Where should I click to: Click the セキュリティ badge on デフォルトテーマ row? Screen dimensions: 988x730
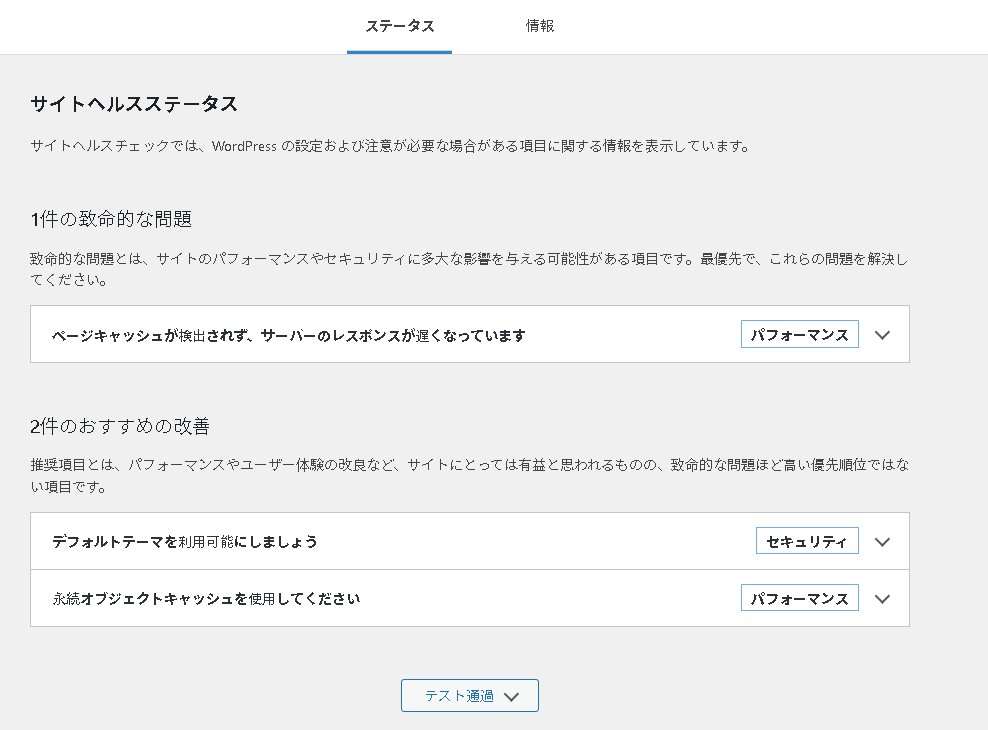806,542
